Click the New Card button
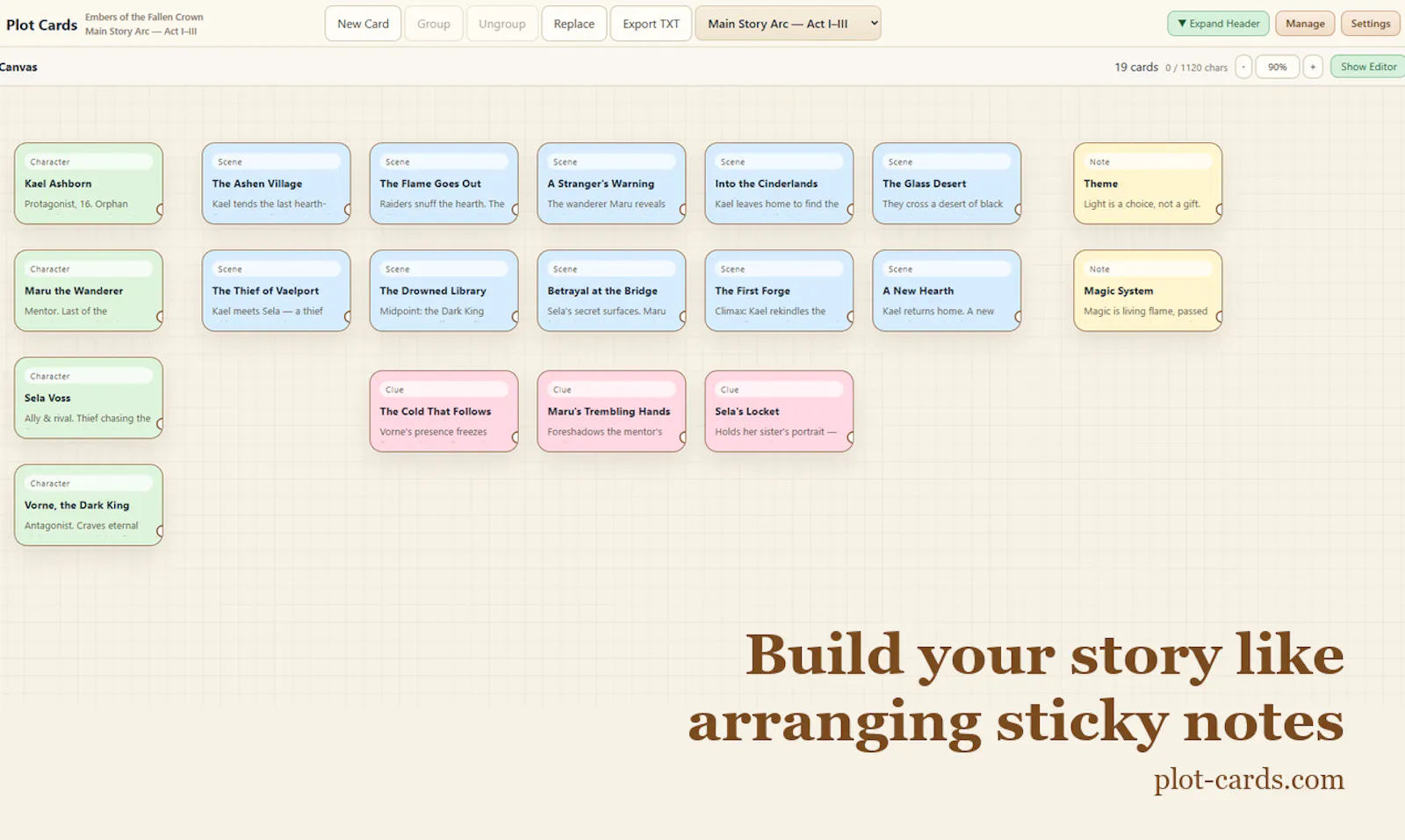The height and width of the screenshot is (840, 1405). coord(363,24)
